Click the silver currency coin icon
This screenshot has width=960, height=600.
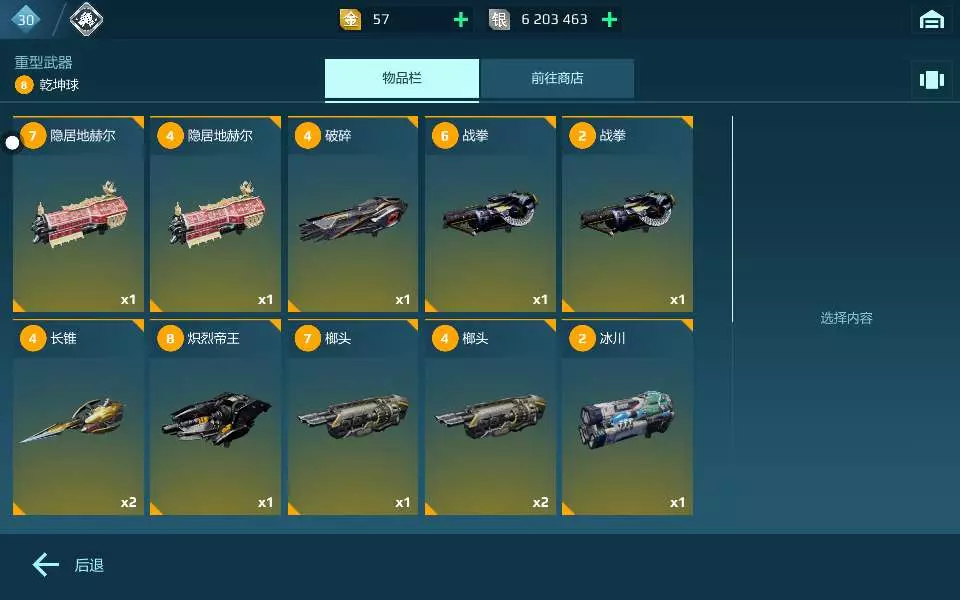(x=499, y=20)
